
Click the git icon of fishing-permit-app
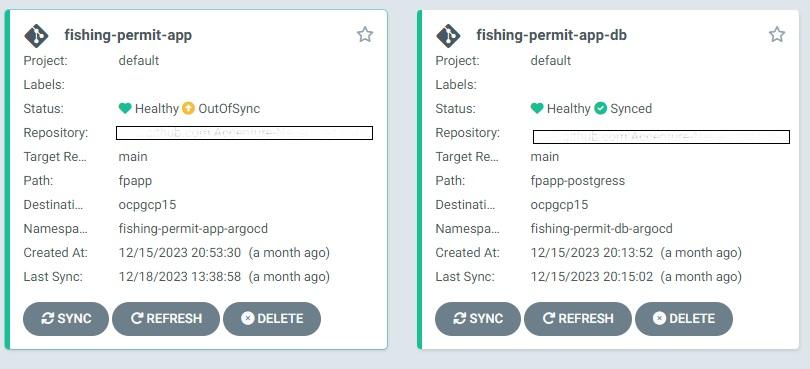36,36
